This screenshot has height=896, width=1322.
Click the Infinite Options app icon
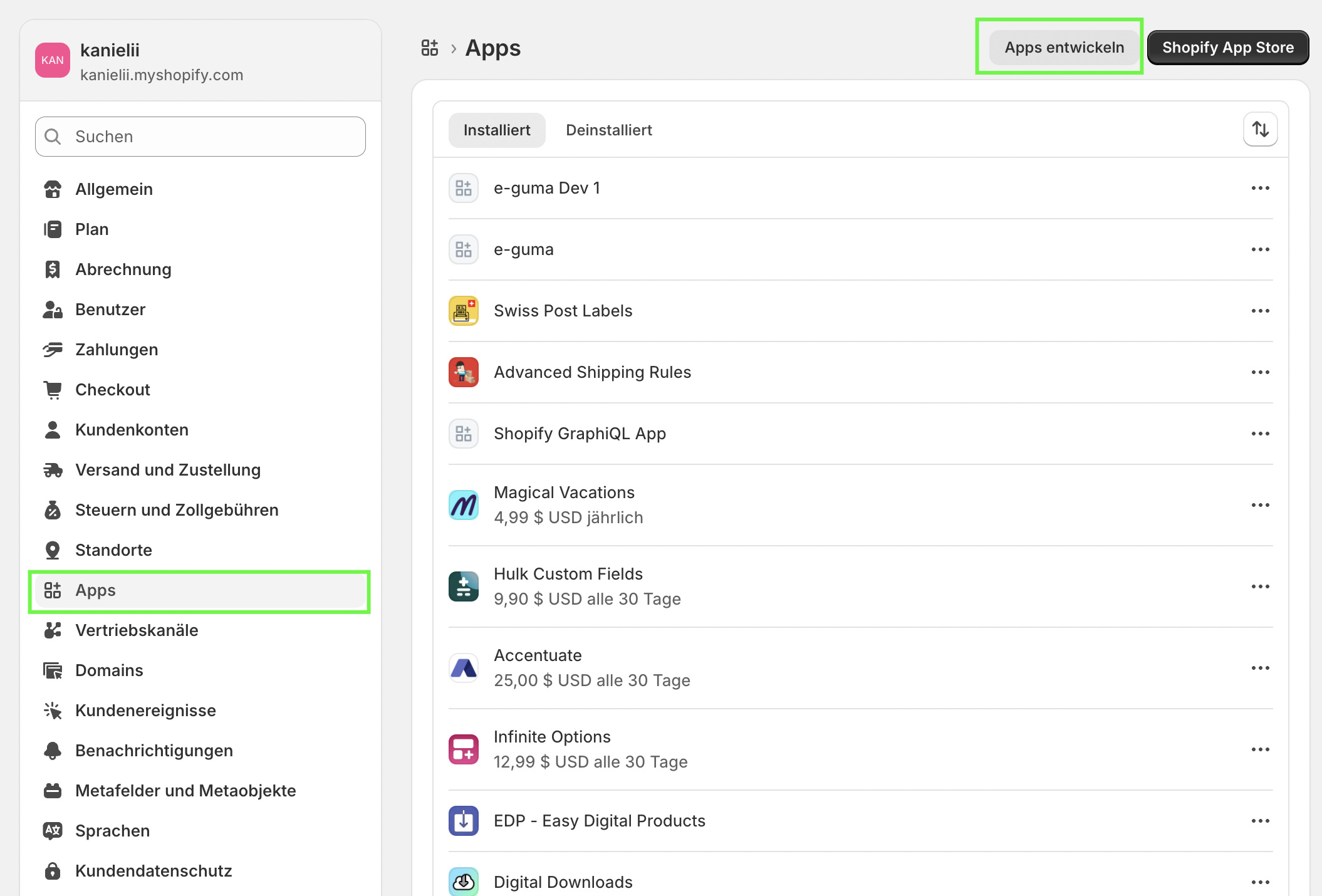[464, 749]
